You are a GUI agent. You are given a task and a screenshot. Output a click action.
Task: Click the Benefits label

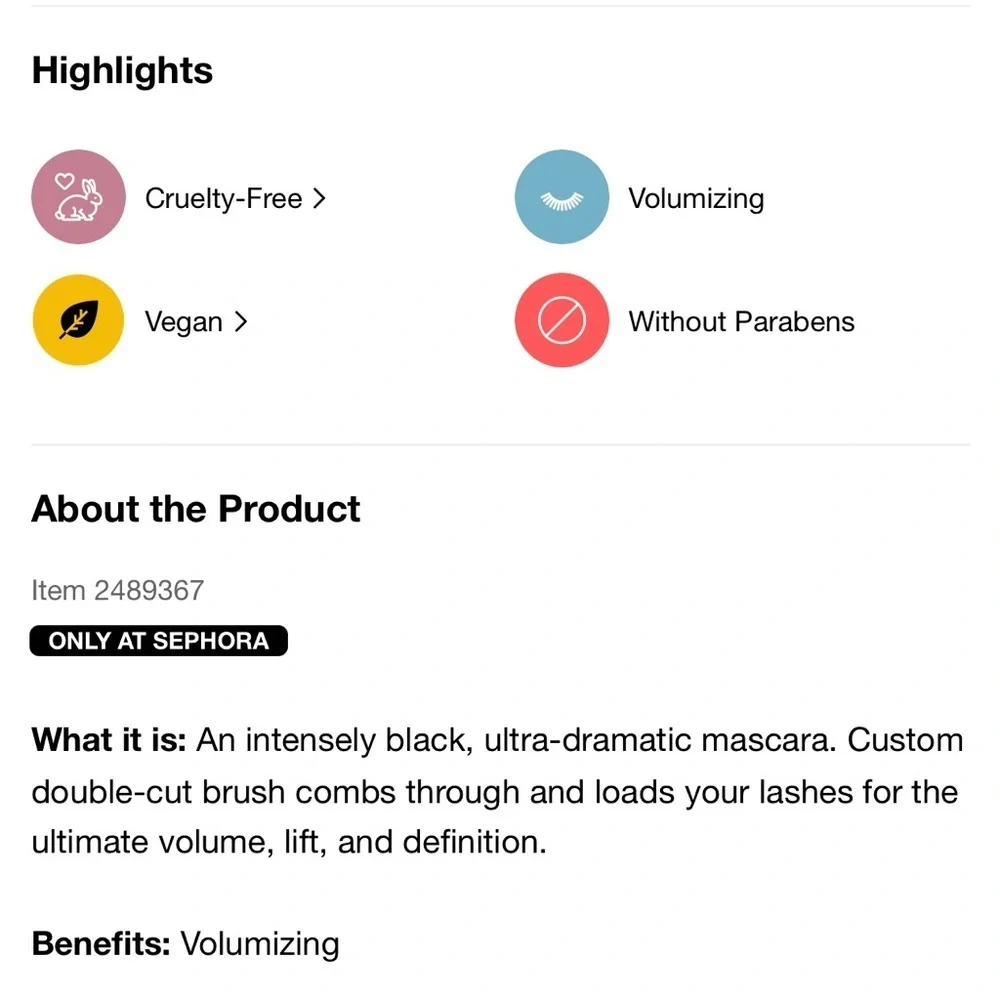(101, 944)
